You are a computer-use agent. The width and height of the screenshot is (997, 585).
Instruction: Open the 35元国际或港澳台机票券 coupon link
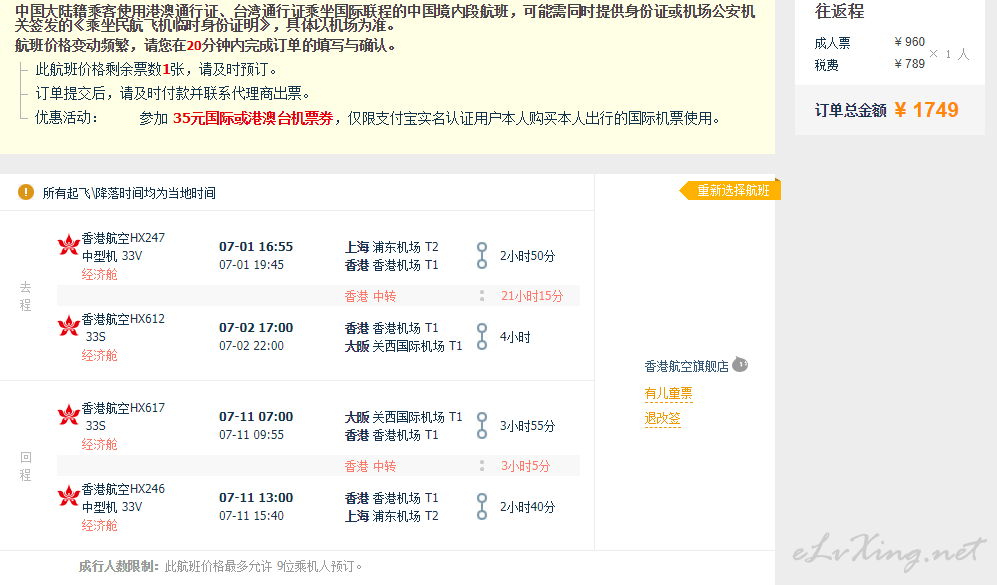tap(253, 118)
